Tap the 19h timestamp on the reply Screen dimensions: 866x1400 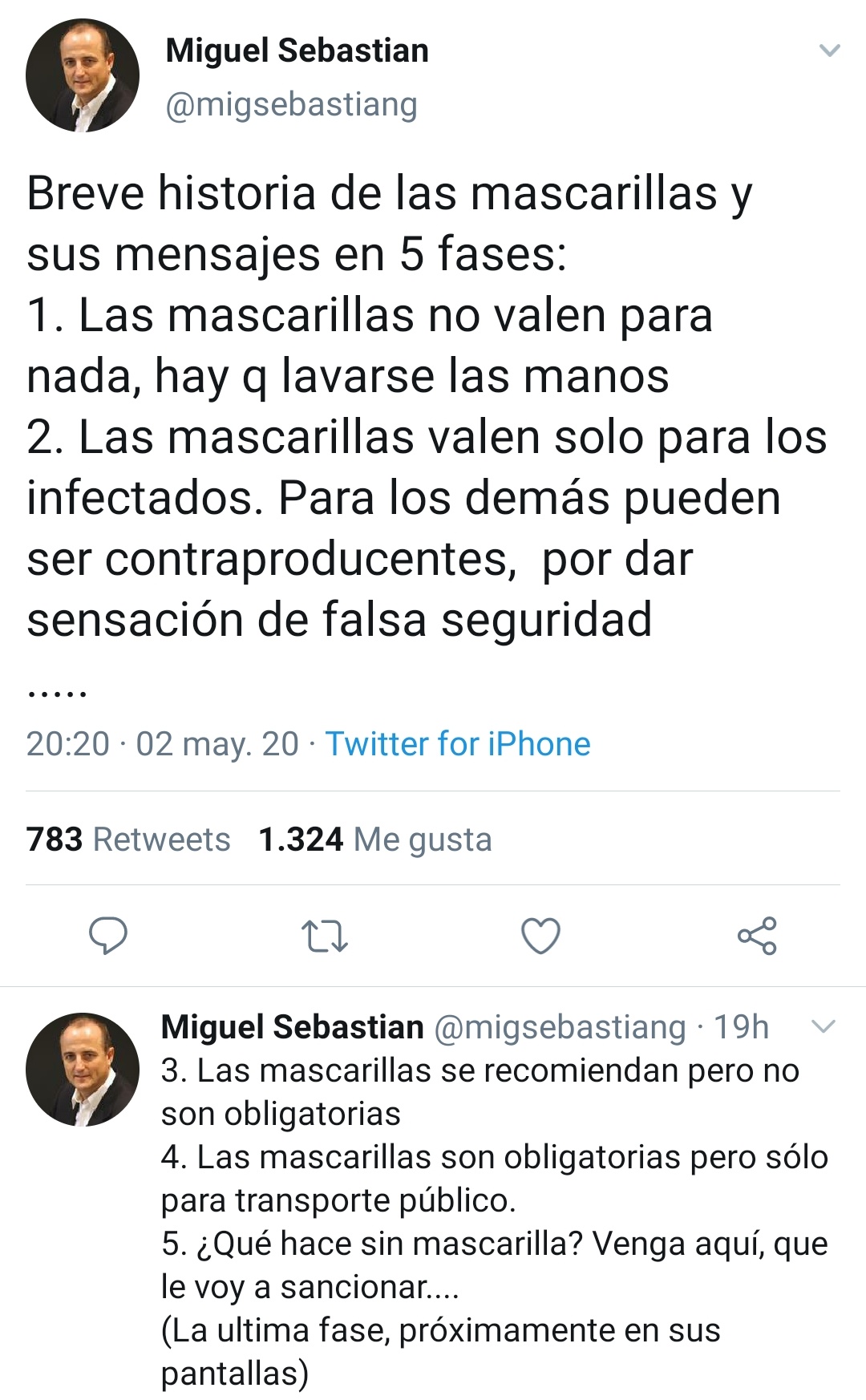pyautogui.click(x=742, y=1026)
